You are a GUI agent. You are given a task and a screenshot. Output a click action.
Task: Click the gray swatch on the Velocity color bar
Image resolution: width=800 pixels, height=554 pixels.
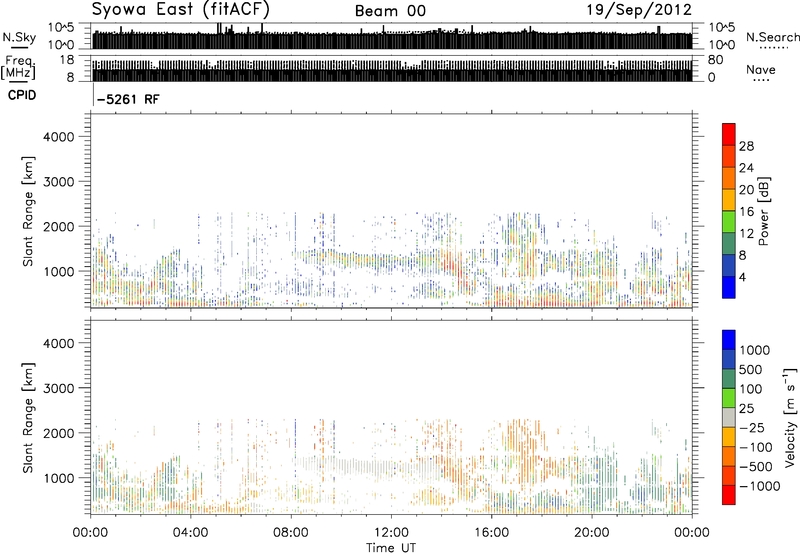[x=729, y=417]
